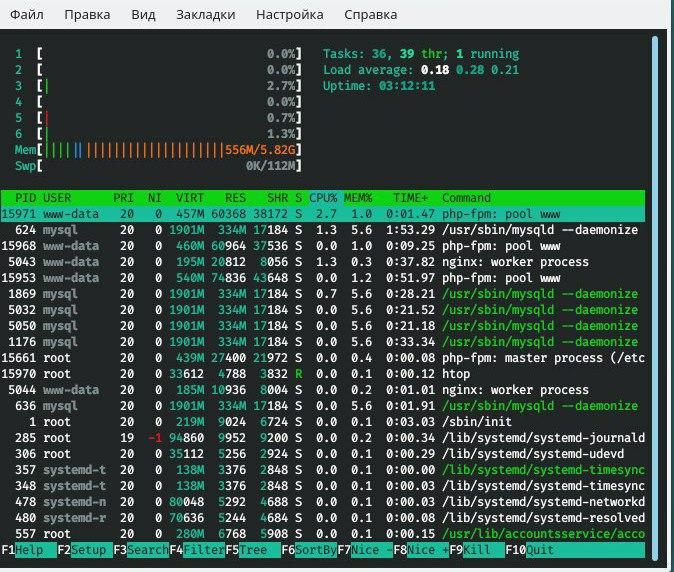The image size is (674, 572).
Task: Select process row PID 1176 mysqld
Action: (323, 342)
